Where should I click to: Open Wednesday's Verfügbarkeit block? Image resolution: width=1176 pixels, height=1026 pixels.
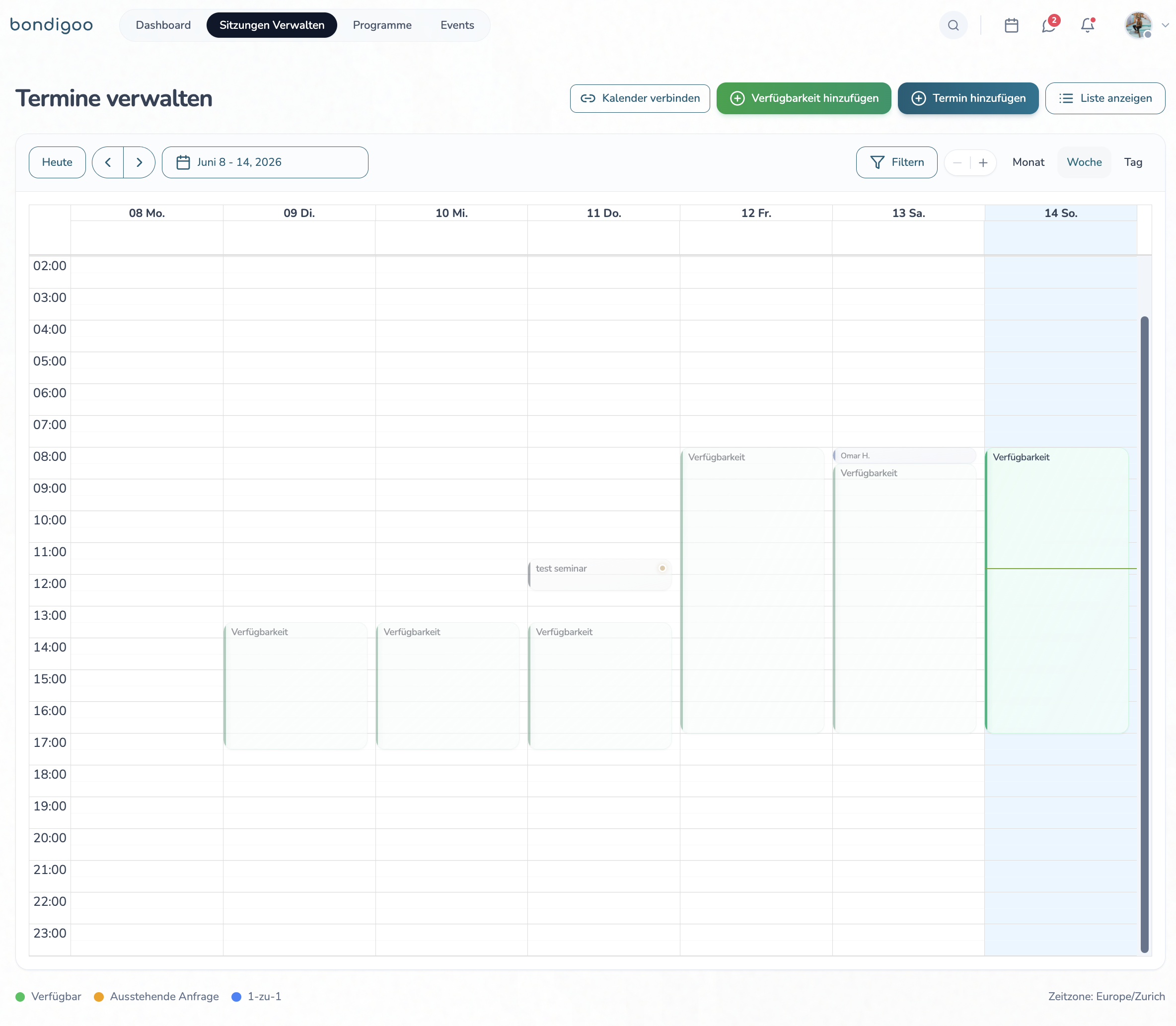[x=448, y=686]
